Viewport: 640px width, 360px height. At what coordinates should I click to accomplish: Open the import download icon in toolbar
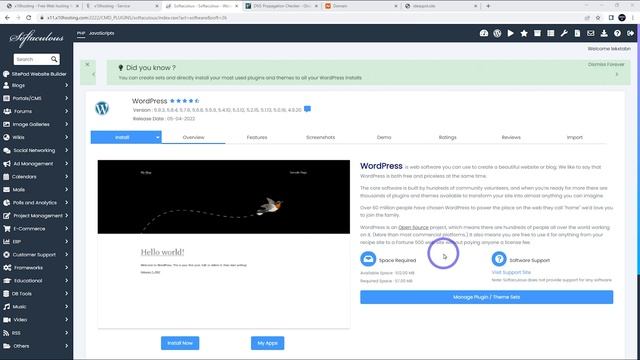pos(604,33)
